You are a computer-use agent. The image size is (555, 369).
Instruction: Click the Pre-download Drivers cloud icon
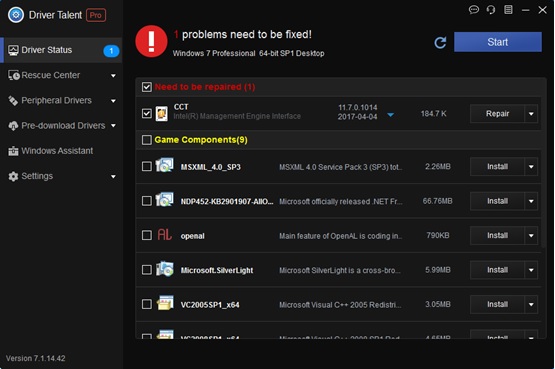13,126
